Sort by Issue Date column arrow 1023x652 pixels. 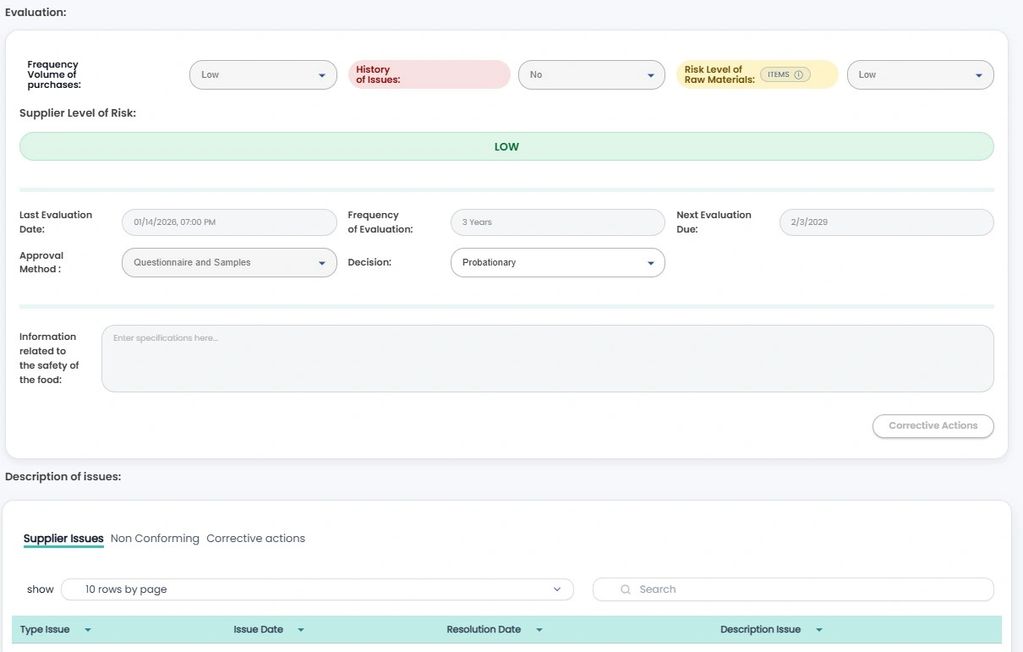[301, 630]
